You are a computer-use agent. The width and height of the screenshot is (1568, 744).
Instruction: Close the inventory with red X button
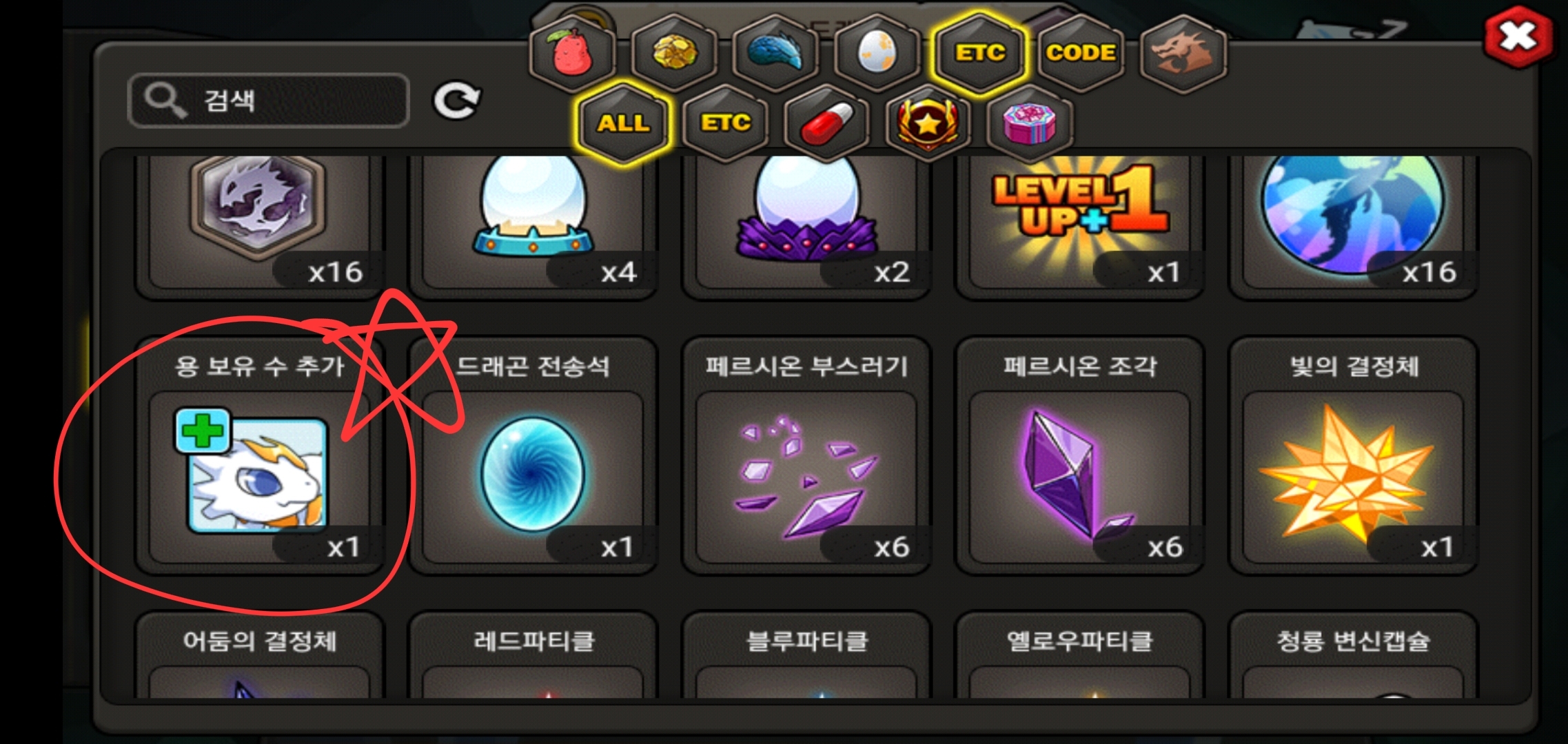[x=1518, y=37]
